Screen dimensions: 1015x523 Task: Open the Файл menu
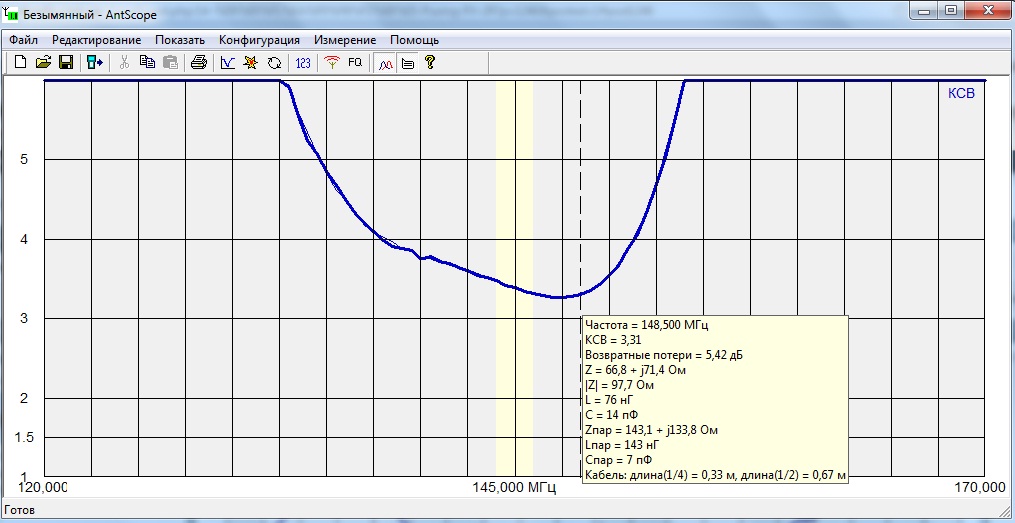pyautogui.click(x=23, y=40)
